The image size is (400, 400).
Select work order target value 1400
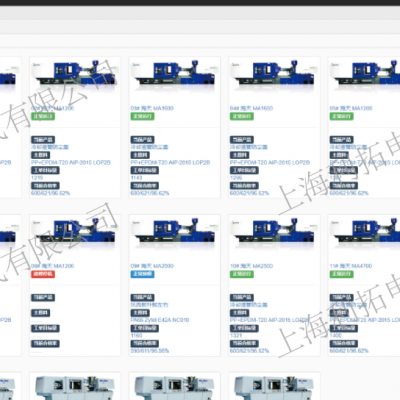tap(336, 335)
